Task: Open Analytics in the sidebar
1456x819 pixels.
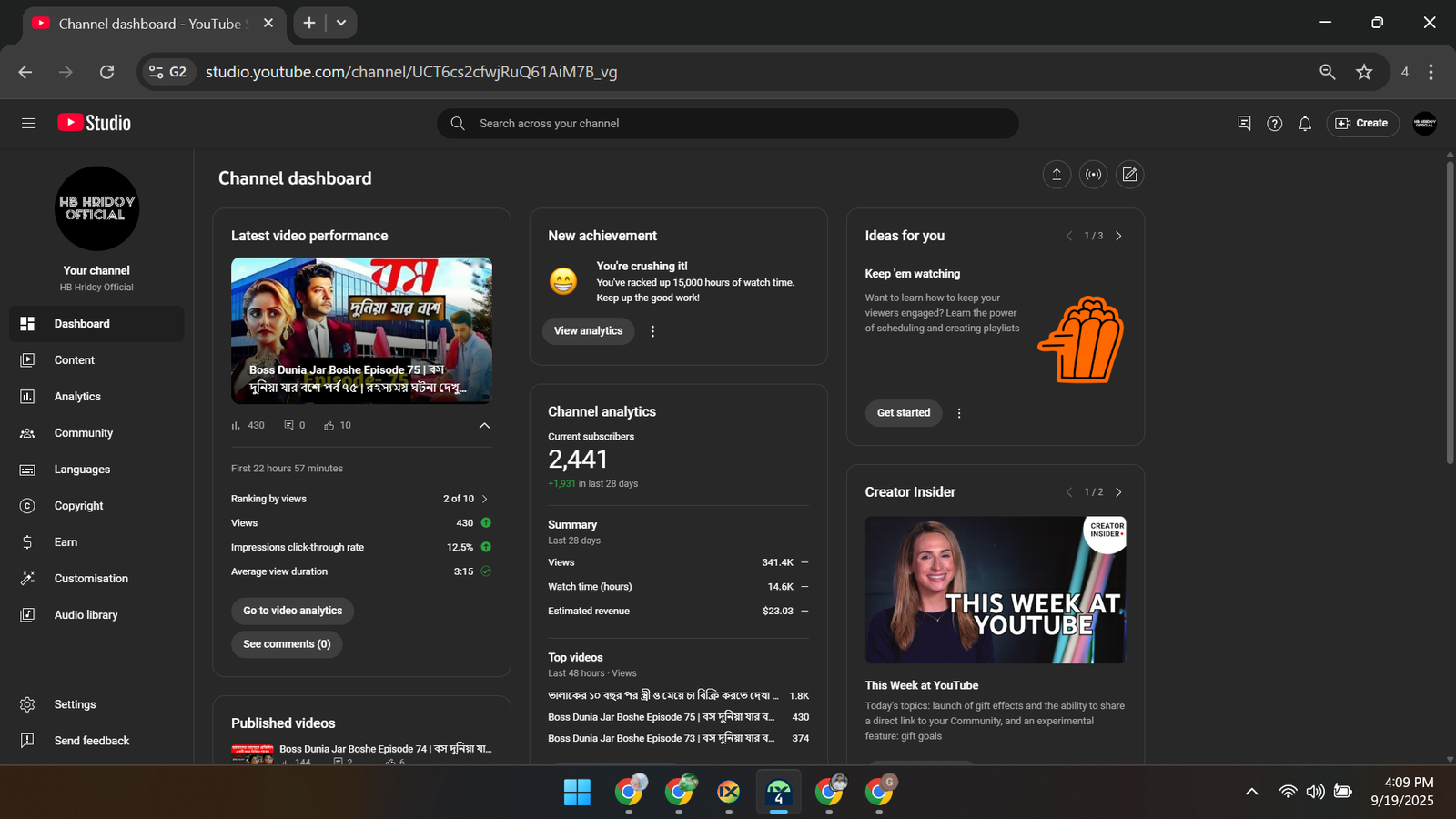Action: tap(77, 397)
